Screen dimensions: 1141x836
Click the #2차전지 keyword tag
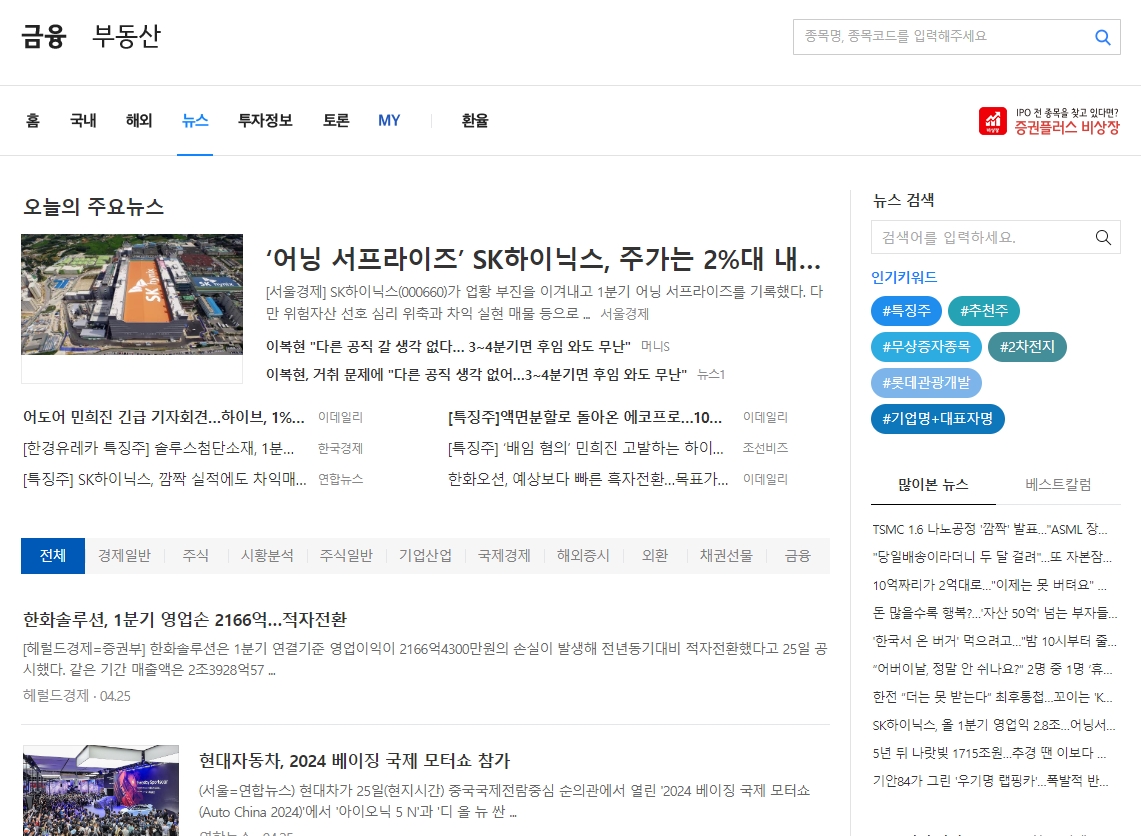point(1027,346)
